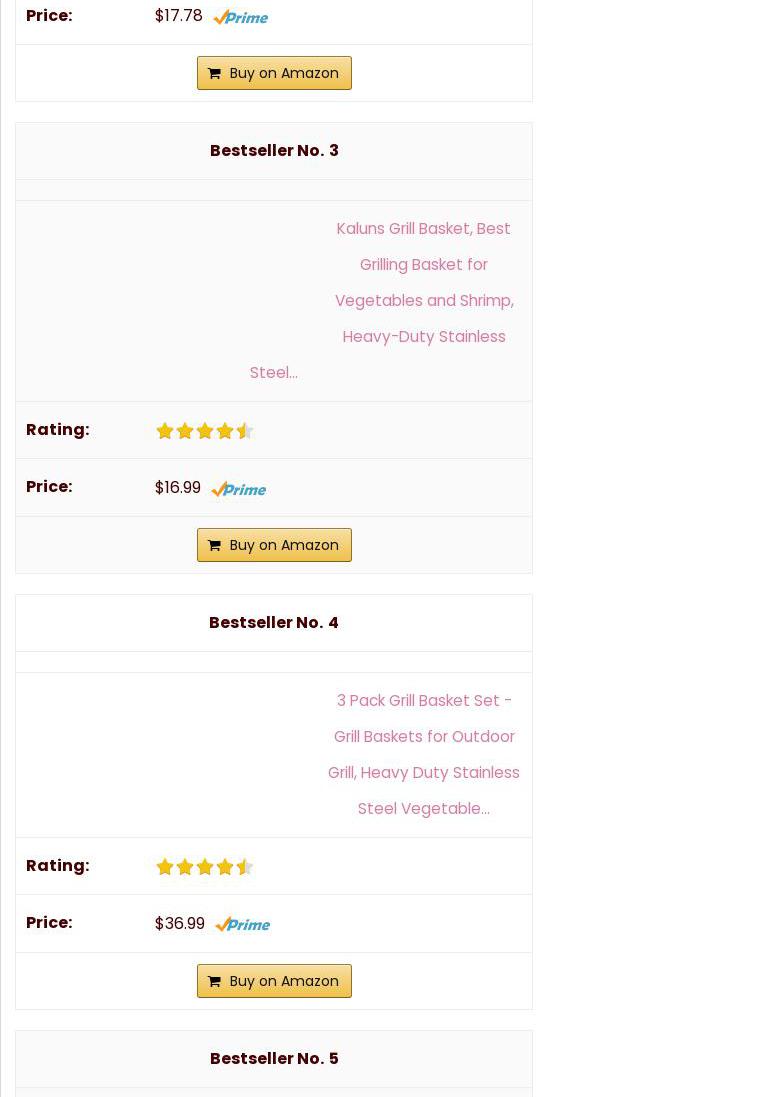Click the $36.99 price text
This screenshot has height=1097, width=770.
pos(180,924)
